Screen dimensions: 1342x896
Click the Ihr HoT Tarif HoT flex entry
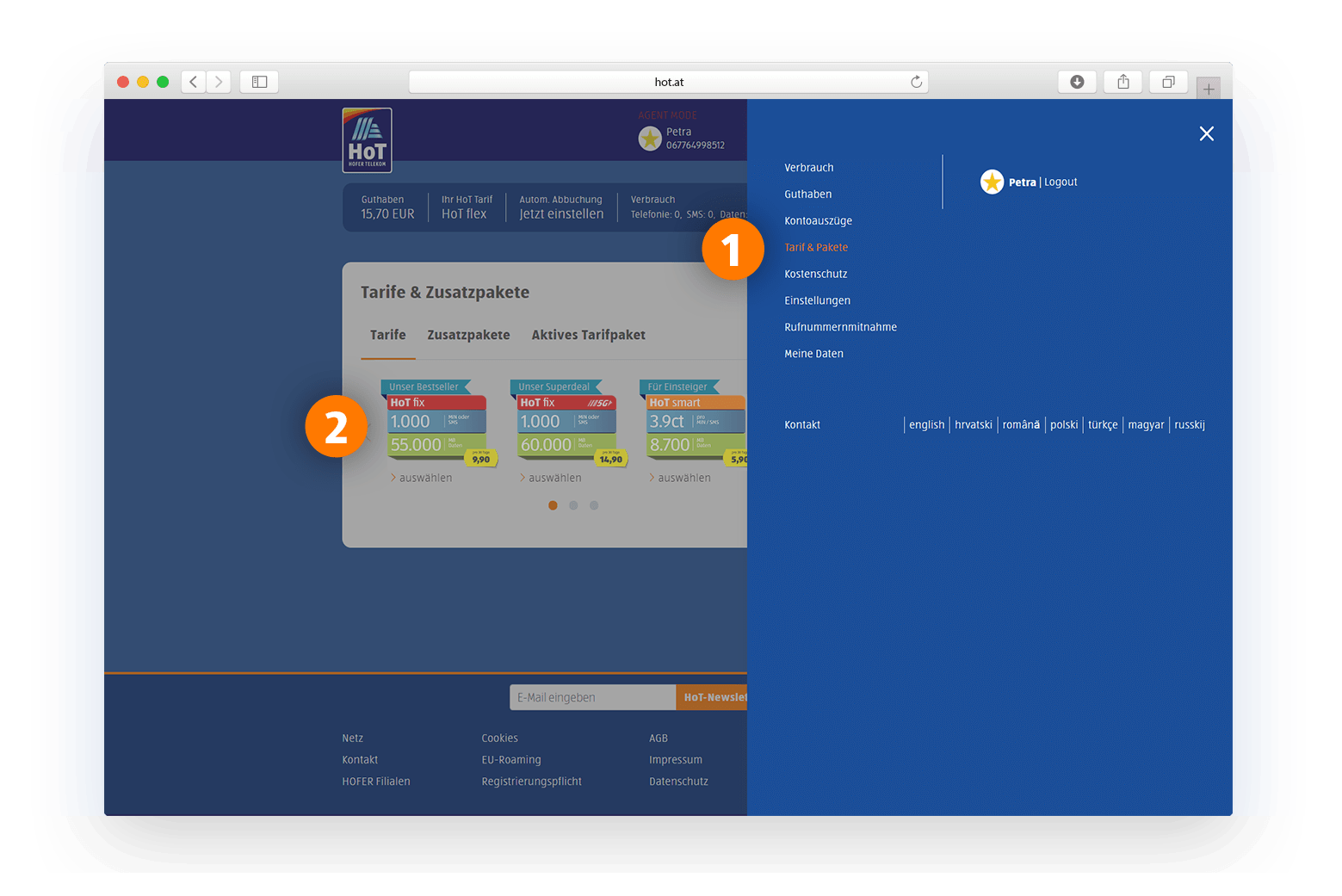[467, 207]
